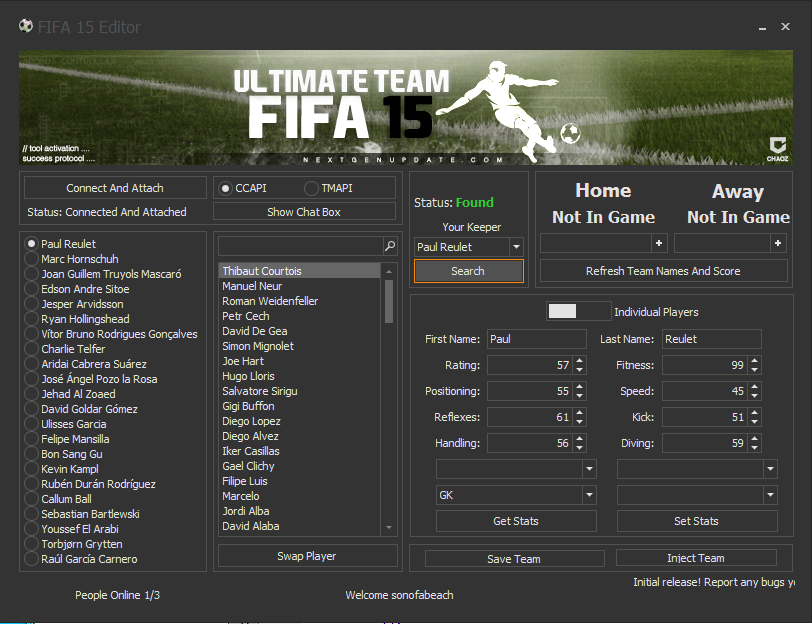Open empty dropdown above GK
This screenshot has height=624, width=812.
click(x=589, y=469)
